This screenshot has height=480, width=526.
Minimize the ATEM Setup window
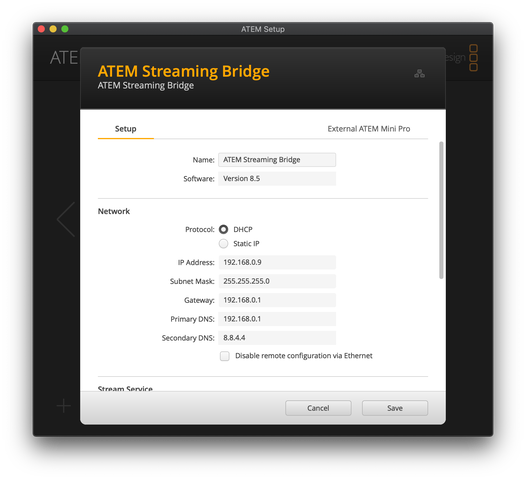53,29
